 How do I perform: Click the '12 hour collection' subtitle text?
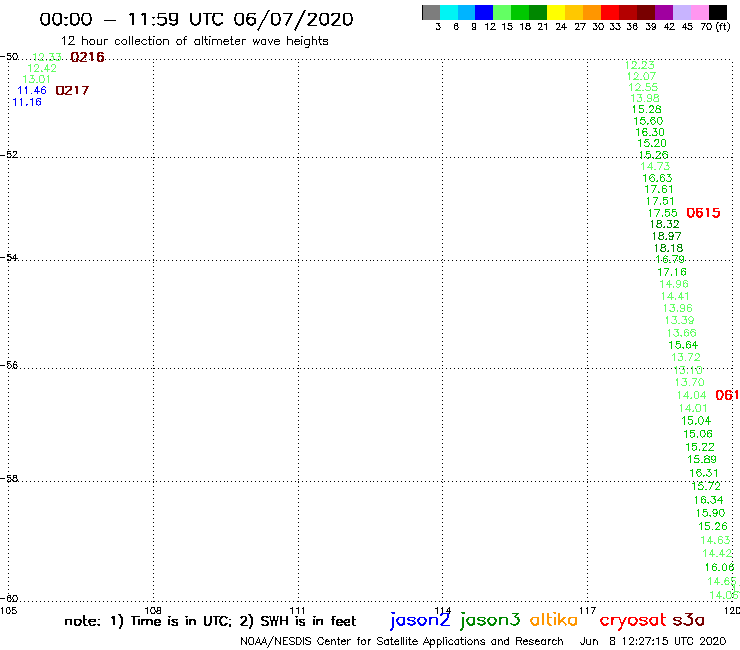[194, 41]
